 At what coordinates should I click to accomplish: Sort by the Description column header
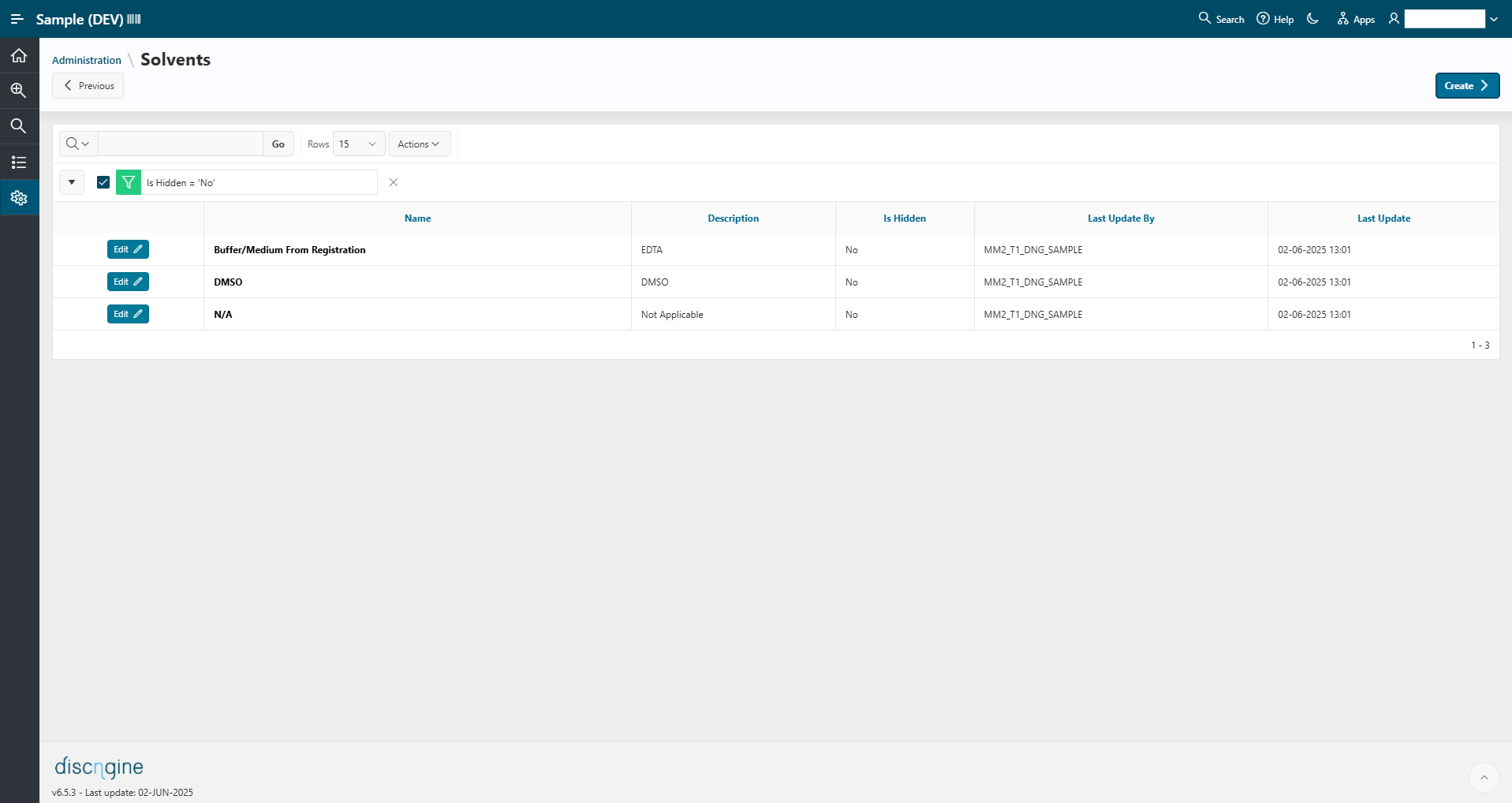734,218
